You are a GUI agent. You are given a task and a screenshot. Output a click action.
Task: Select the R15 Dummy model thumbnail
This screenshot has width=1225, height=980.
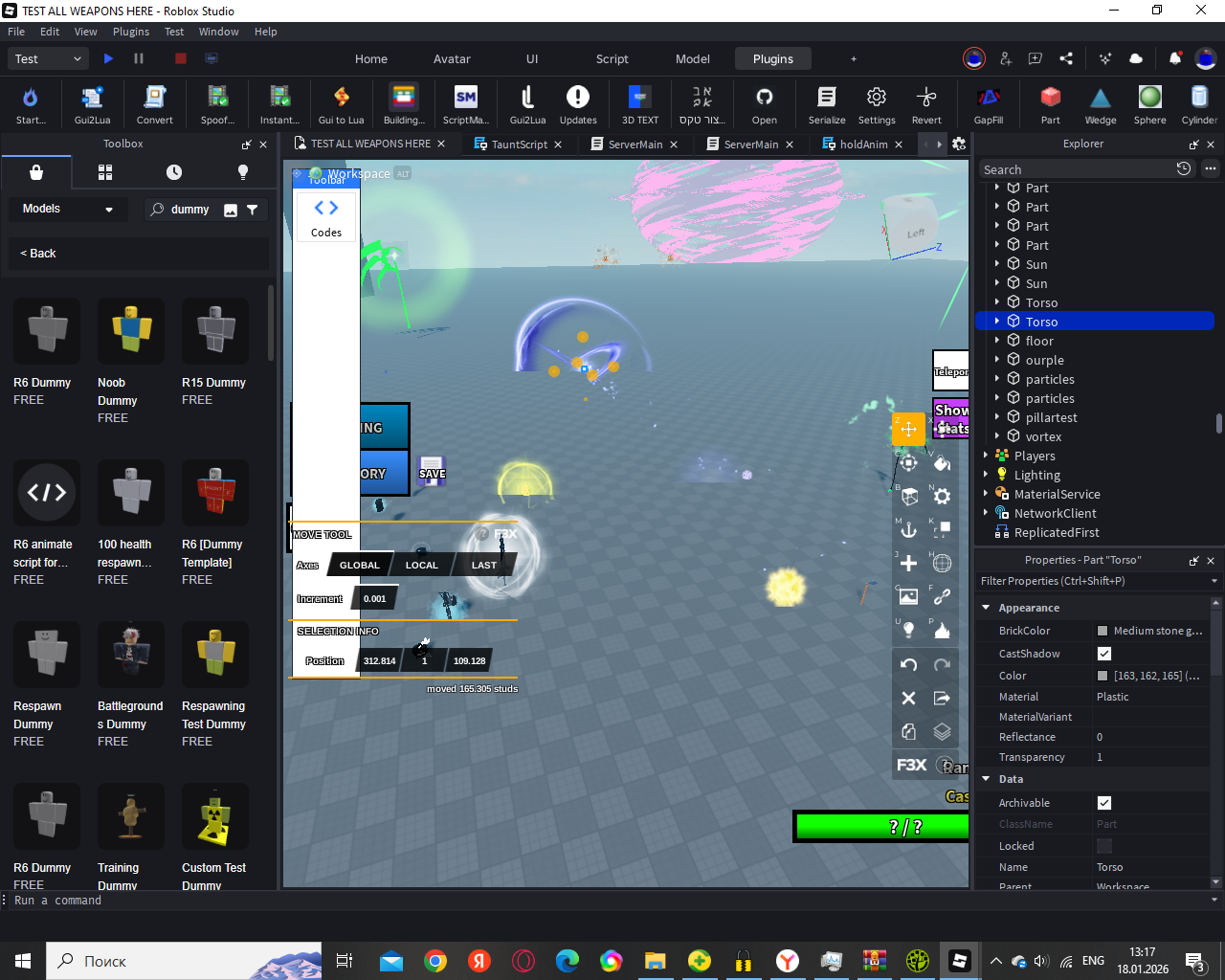[x=215, y=330]
